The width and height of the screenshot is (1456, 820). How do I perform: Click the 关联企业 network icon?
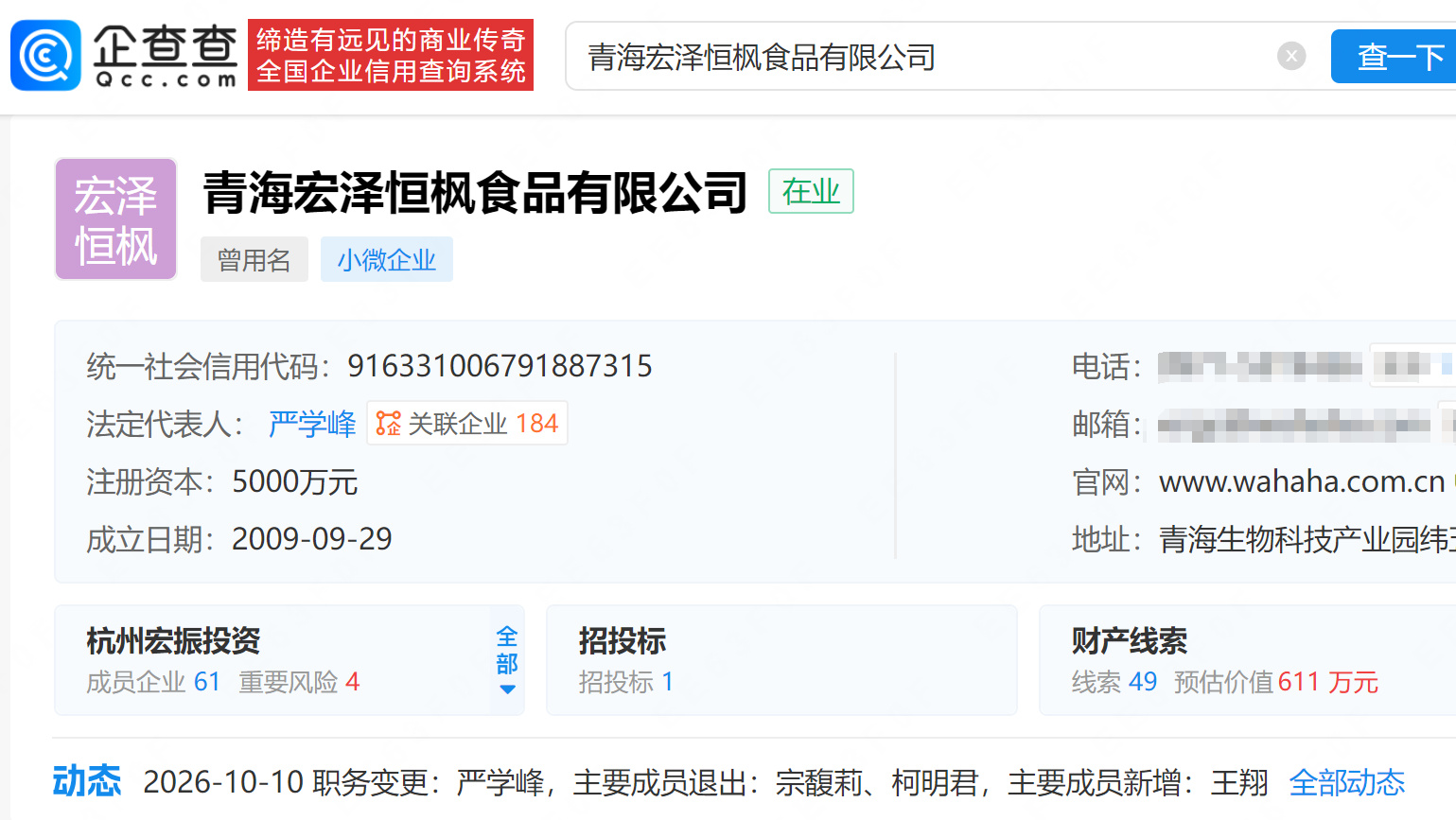388,423
